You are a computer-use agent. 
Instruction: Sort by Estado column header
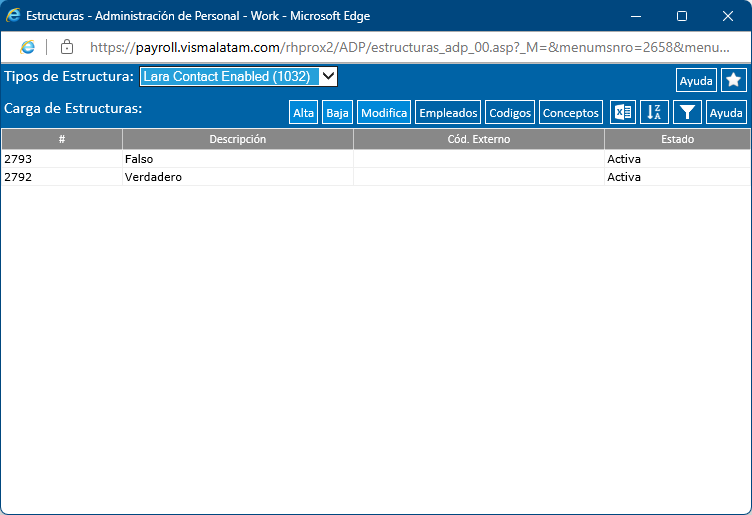[x=677, y=139]
